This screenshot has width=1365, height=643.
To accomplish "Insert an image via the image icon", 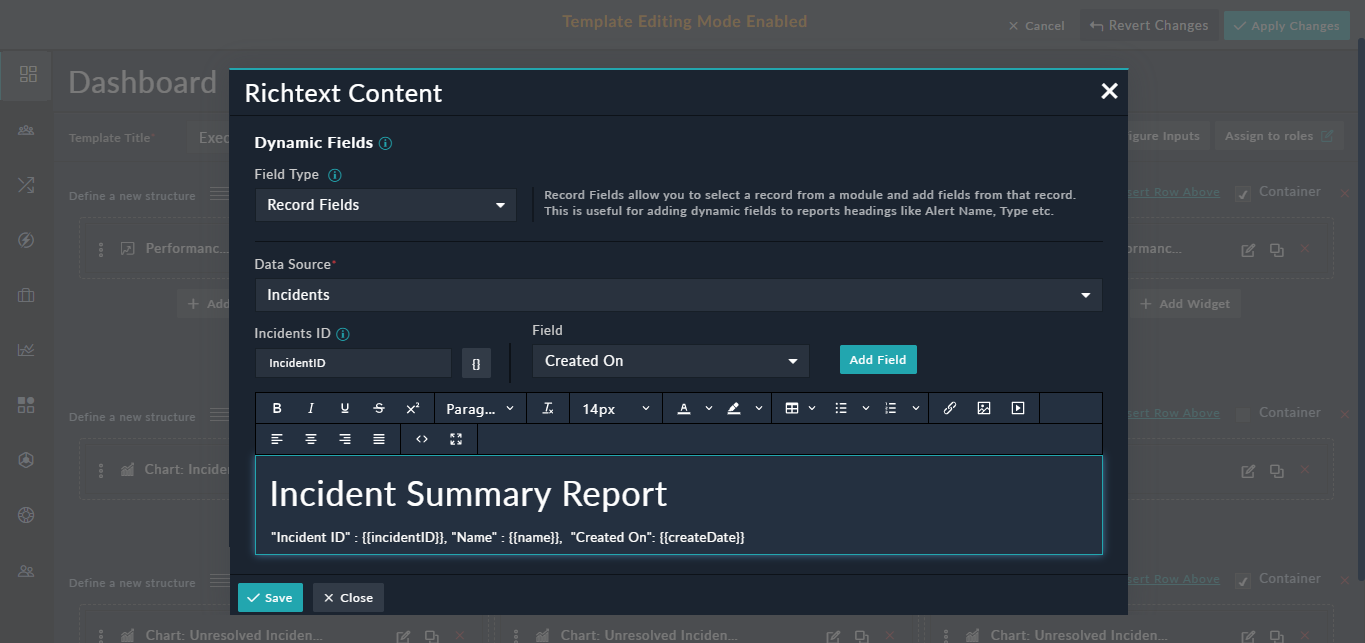I will (x=984, y=407).
